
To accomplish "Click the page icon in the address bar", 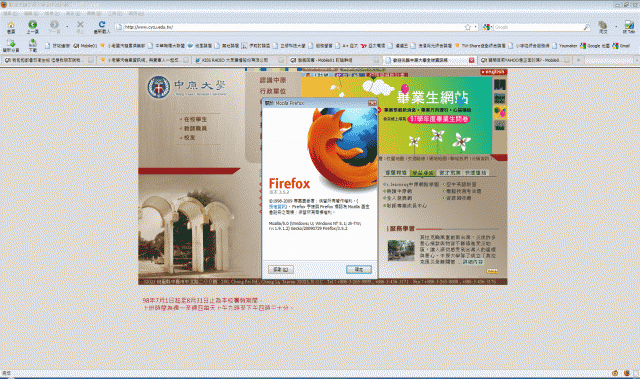I will point(119,27).
